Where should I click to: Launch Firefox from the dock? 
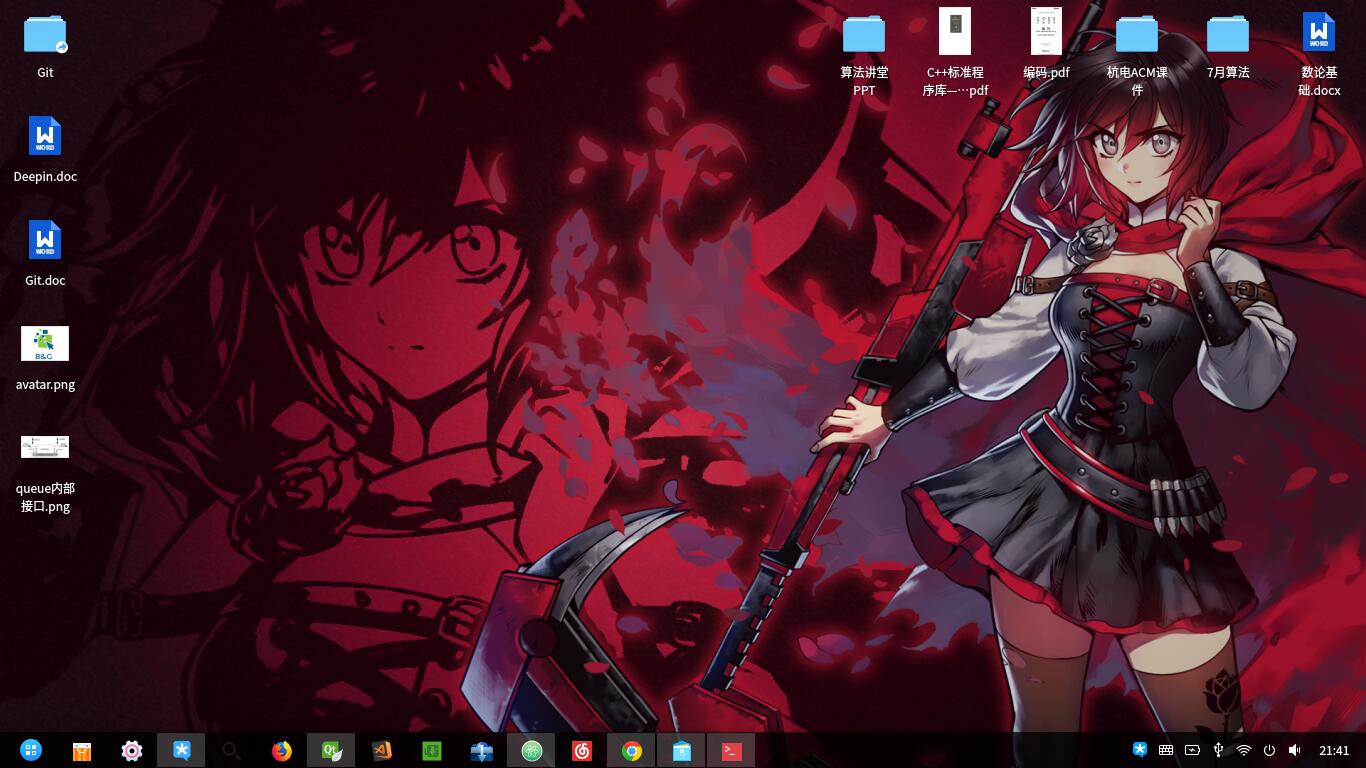point(282,750)
